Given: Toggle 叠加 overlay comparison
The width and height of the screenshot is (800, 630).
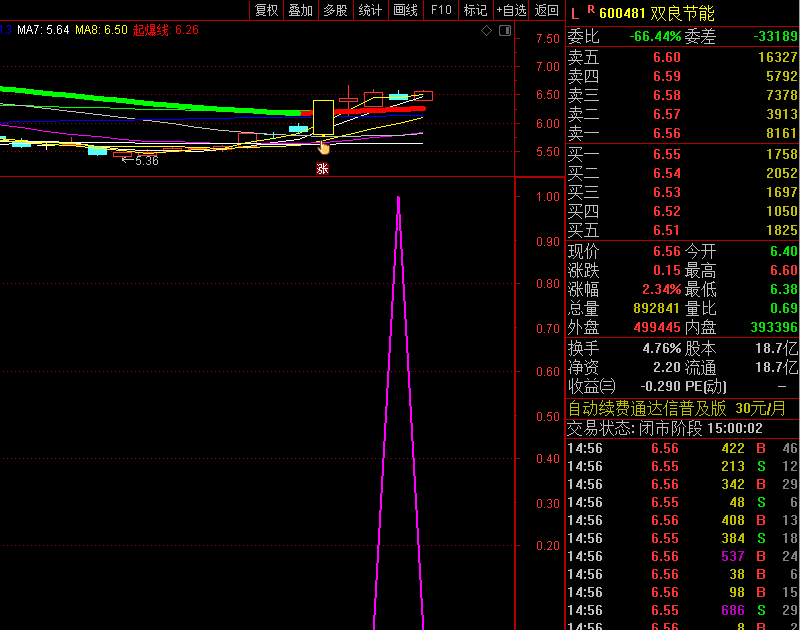Looking at the screenshot, I should 300,10.
